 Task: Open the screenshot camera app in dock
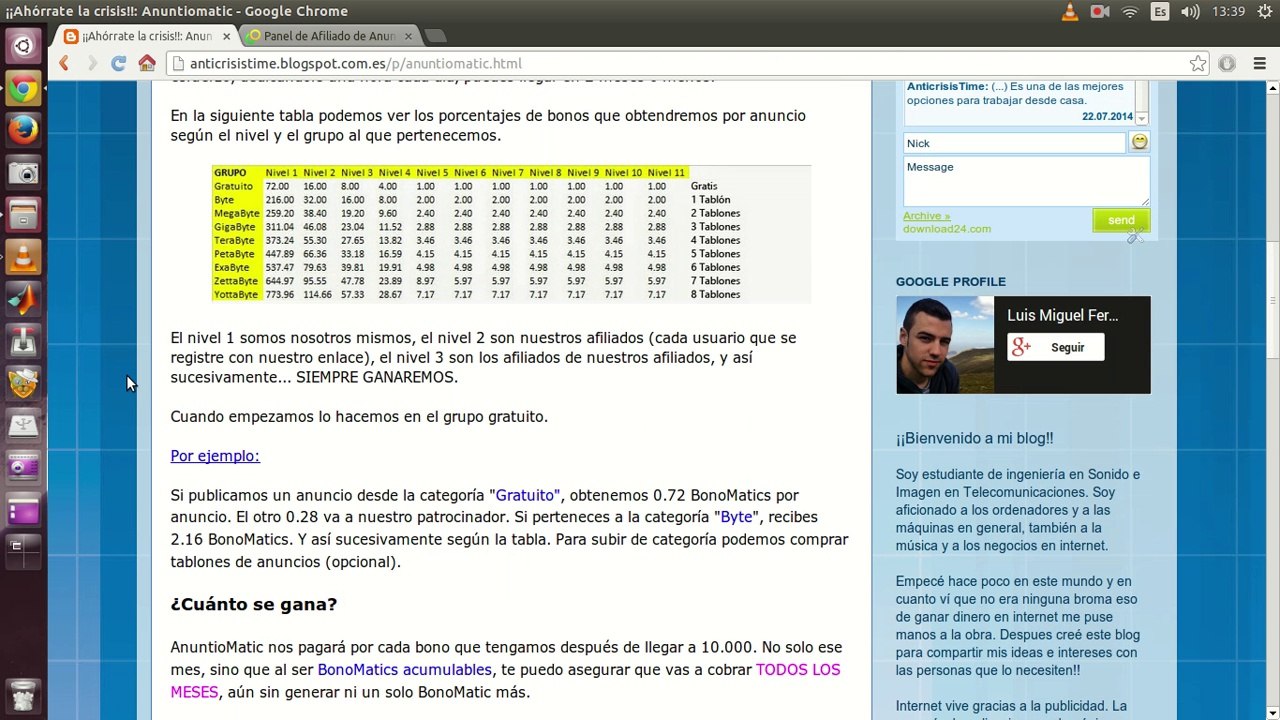pyautogui.click(x=23, y=173)
